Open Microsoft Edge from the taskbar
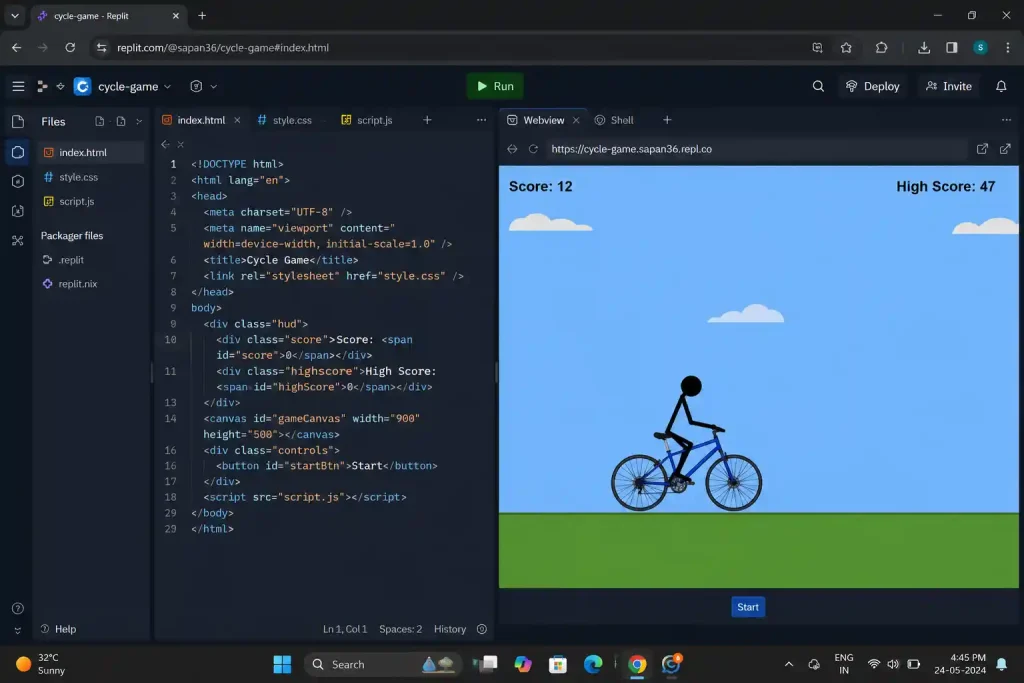 592,664
